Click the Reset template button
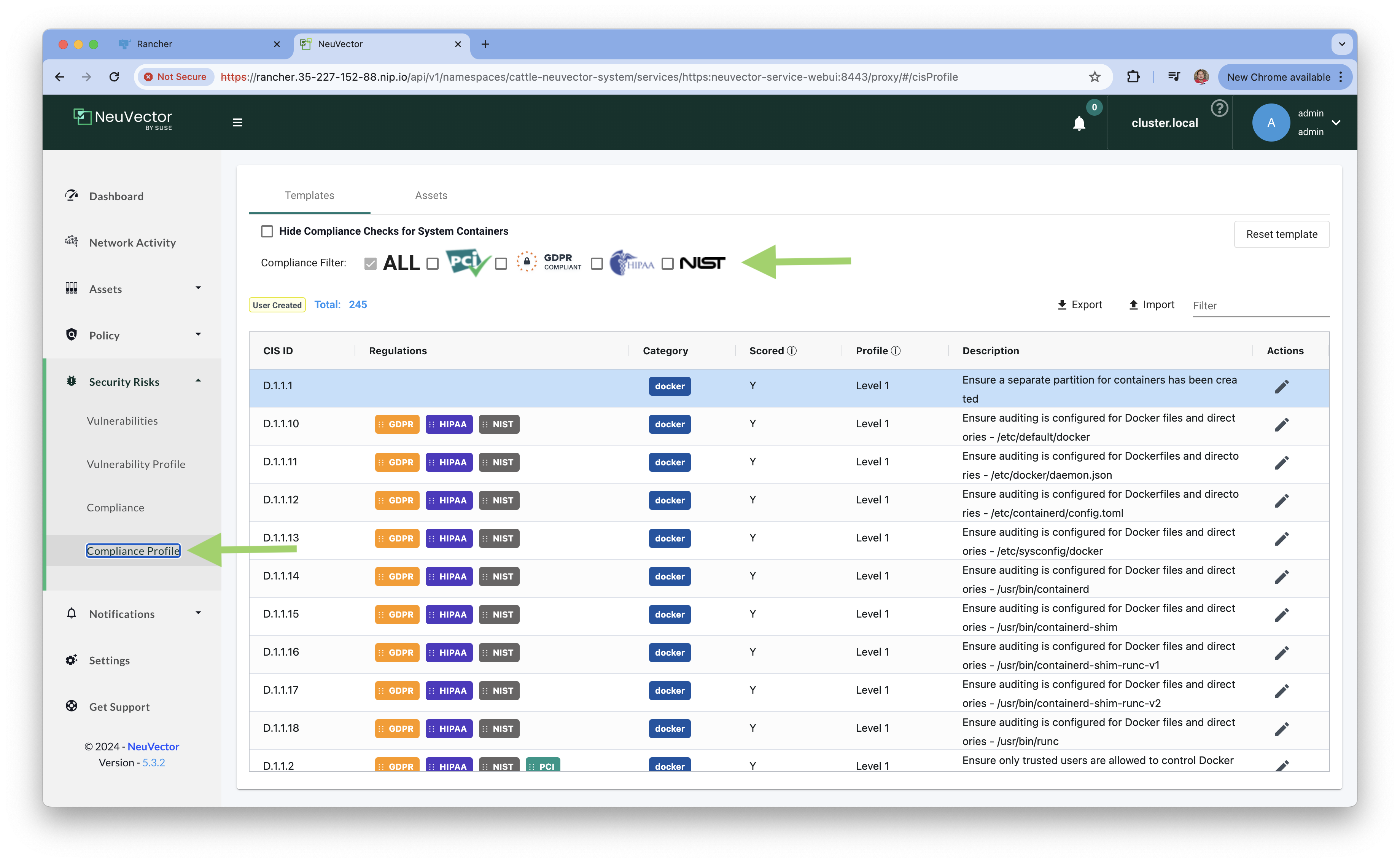 tap(1281, 234)
